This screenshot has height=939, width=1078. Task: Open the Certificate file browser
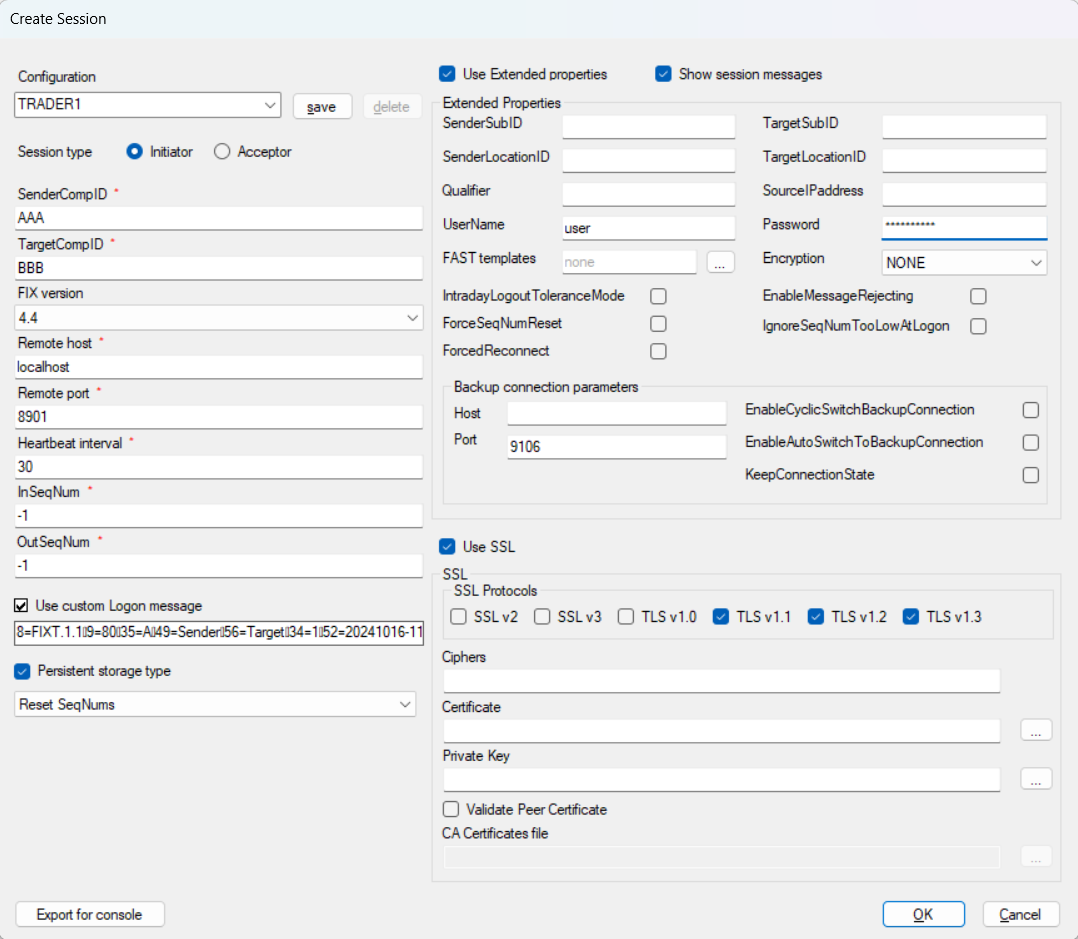pos(1036,730)
